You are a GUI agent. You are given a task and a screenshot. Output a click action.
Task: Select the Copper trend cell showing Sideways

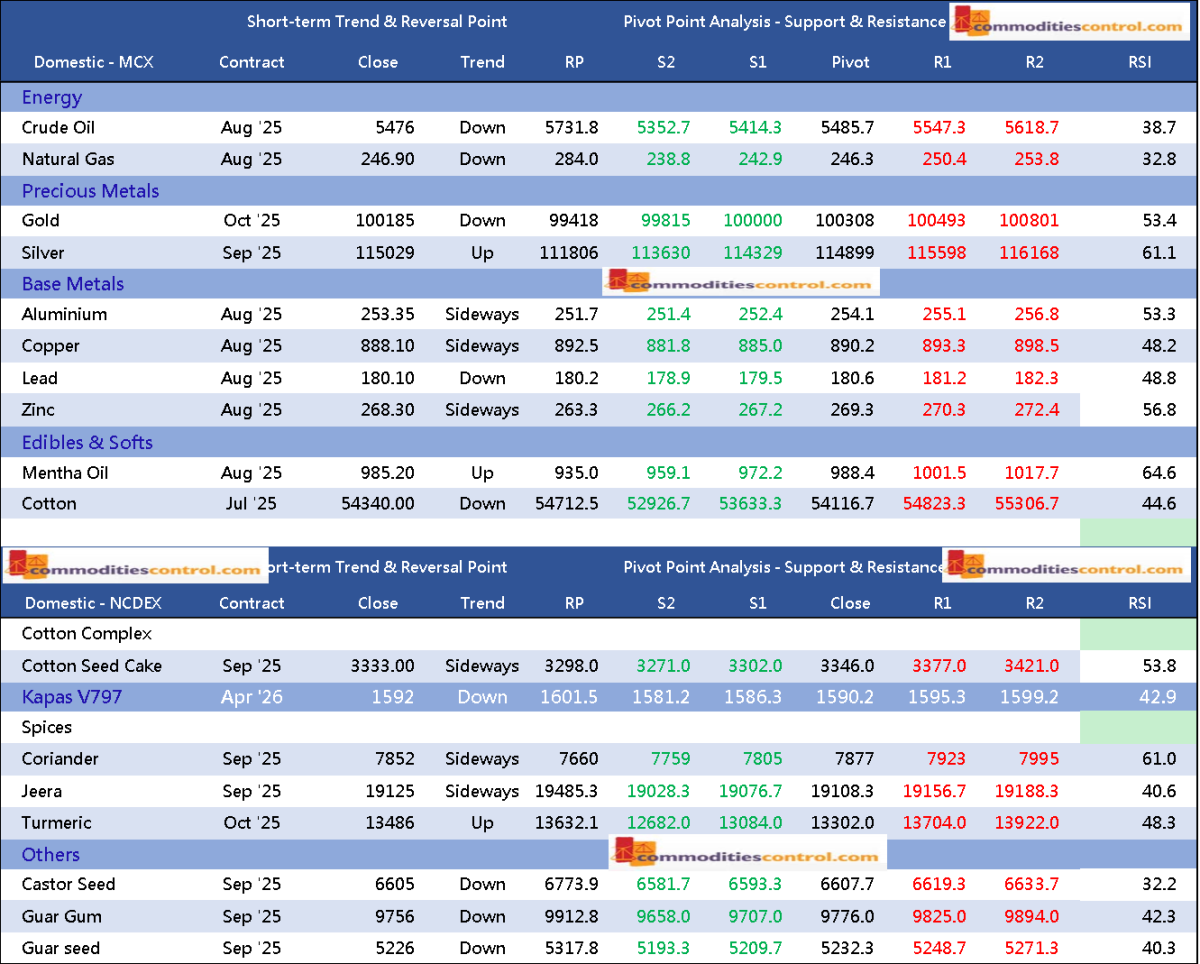(482, 346)
